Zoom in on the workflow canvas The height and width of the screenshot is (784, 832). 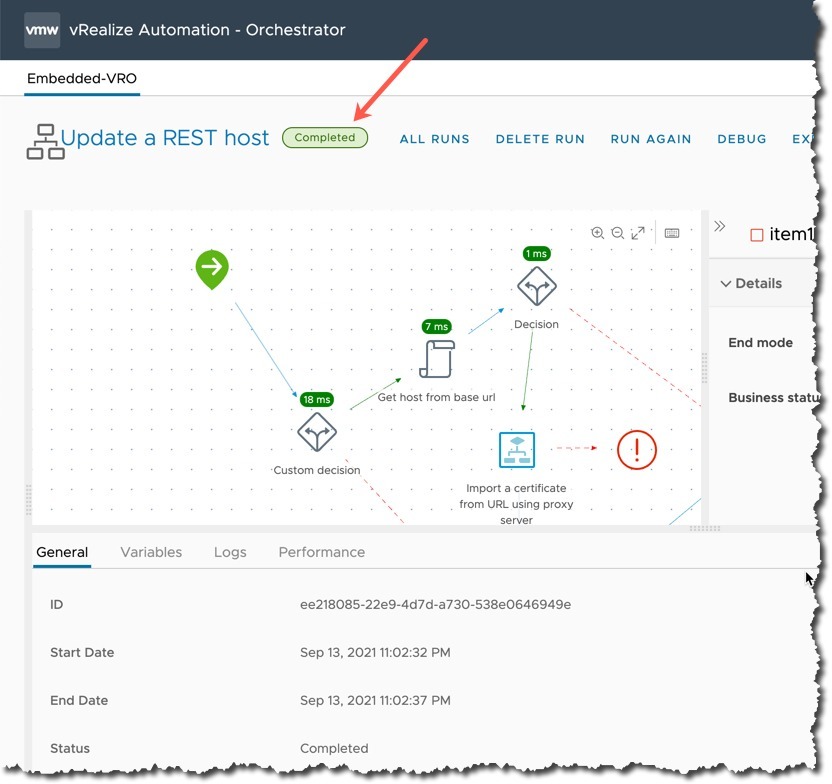597,233
